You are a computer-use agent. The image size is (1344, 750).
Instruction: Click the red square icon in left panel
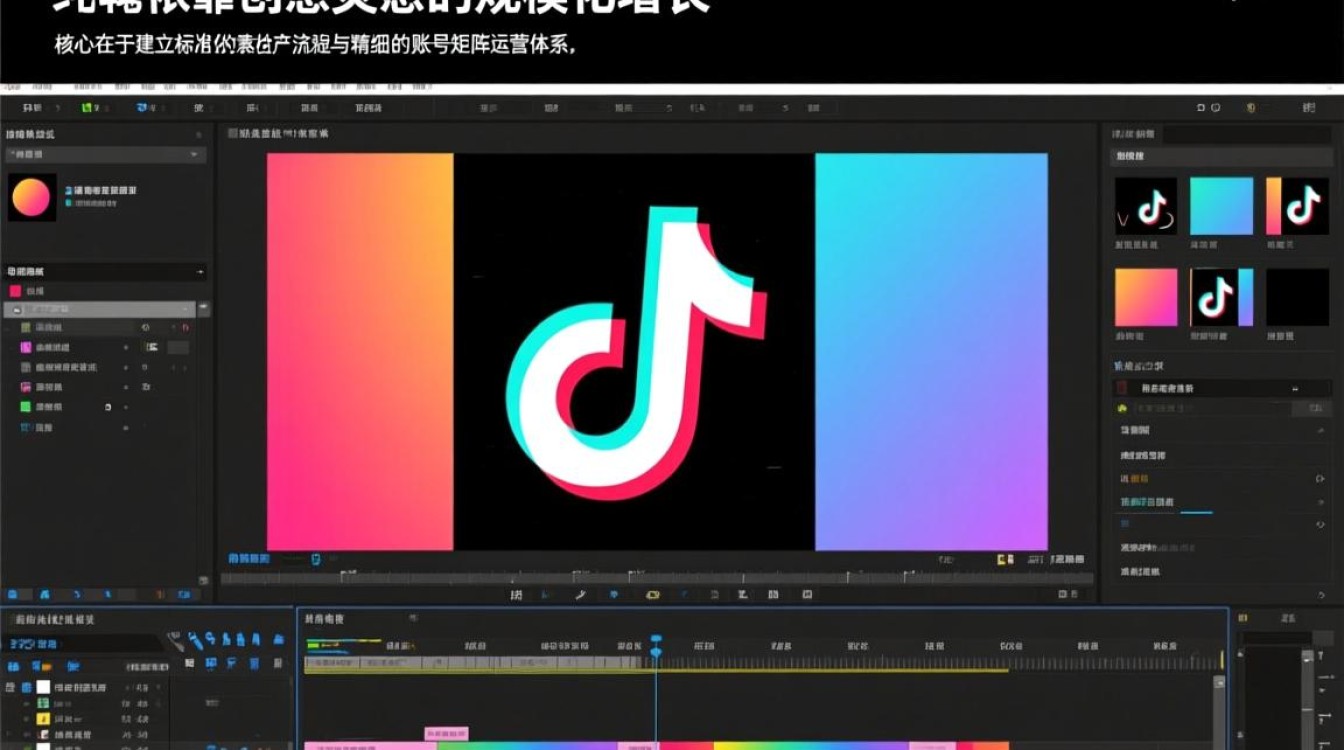coord(15,291)
